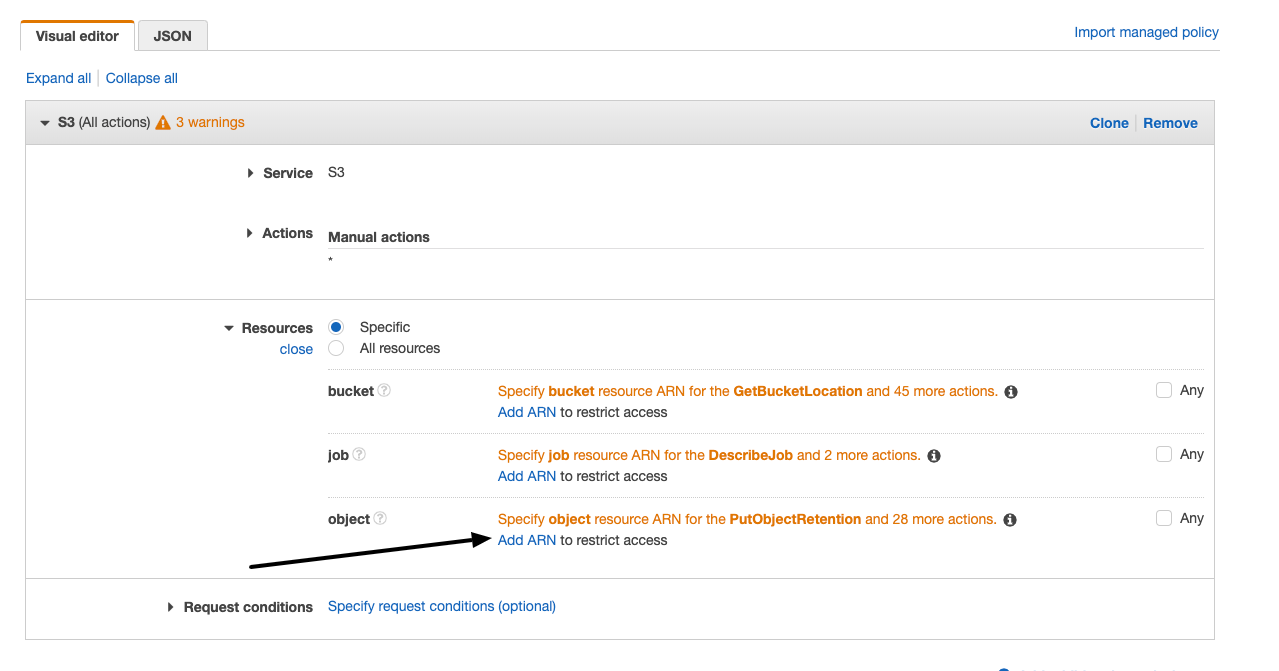
Task: Expand the Service section
Action: [250, 173]
